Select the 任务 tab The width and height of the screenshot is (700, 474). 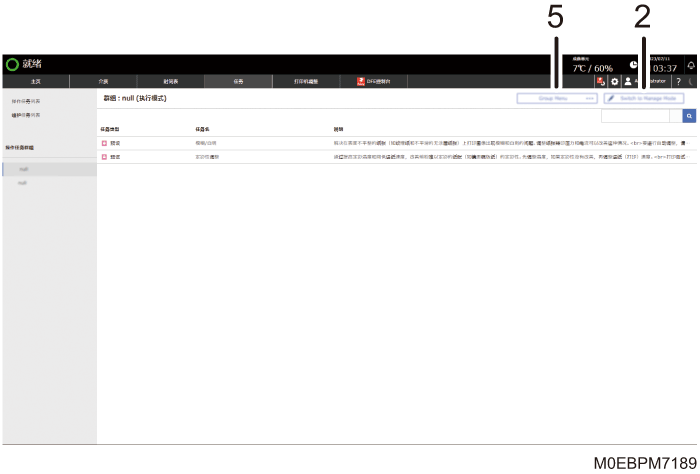click(x=238, y=81)
